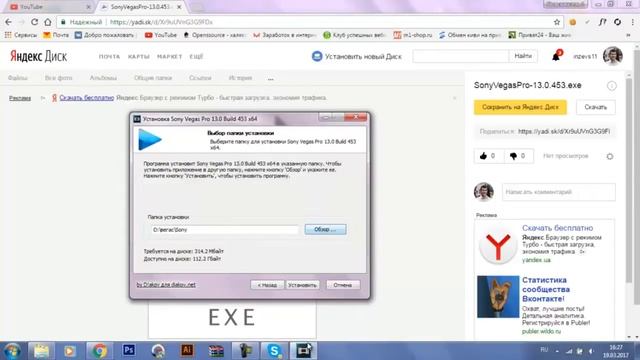Open the 'by D!akov для diakov.net' link
The height and width of the screenshot is (360, 640).
pos(166,284)
